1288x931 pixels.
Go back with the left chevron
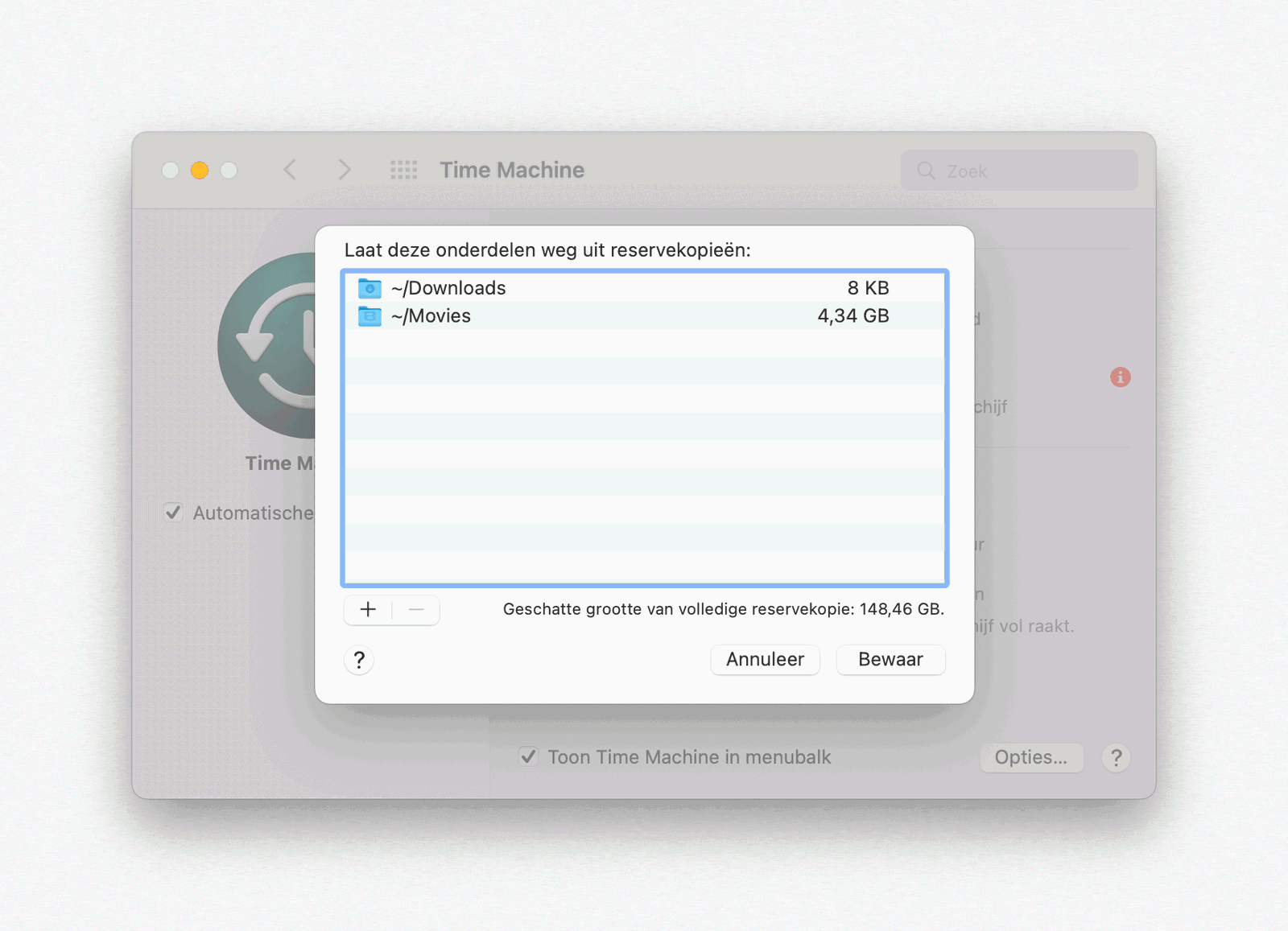290,170
